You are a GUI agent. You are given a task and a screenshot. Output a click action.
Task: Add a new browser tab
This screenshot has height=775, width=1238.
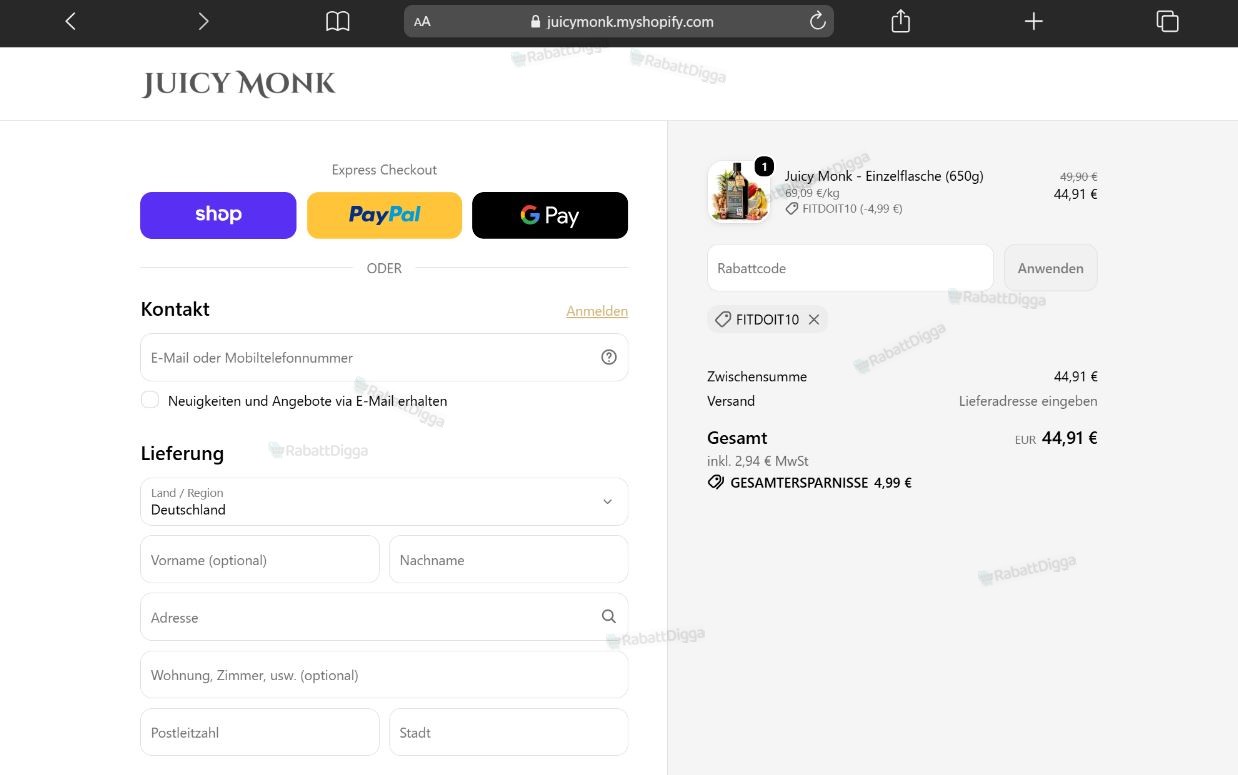(x=1034, y=21)
